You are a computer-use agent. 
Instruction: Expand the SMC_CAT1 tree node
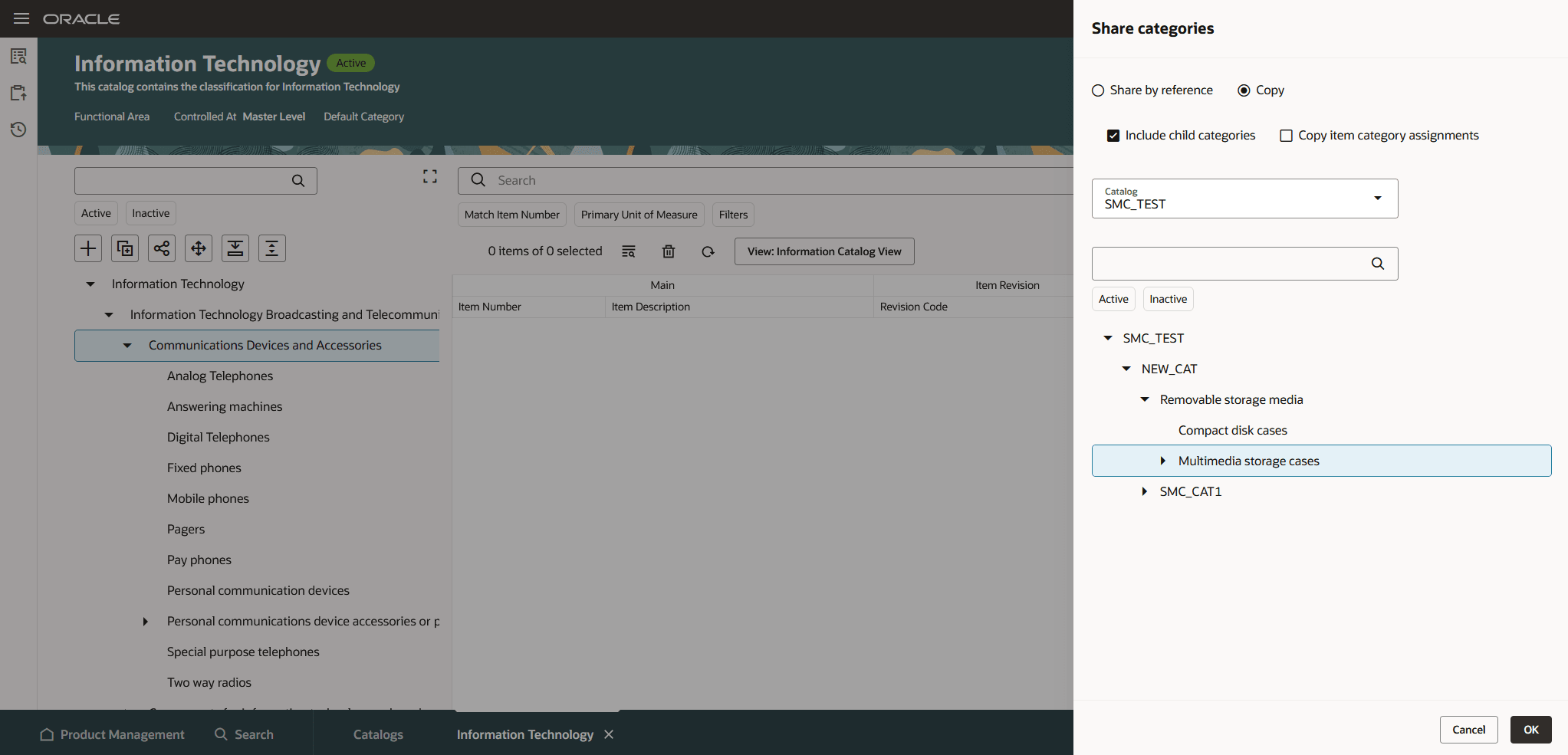pos(1145,491)
